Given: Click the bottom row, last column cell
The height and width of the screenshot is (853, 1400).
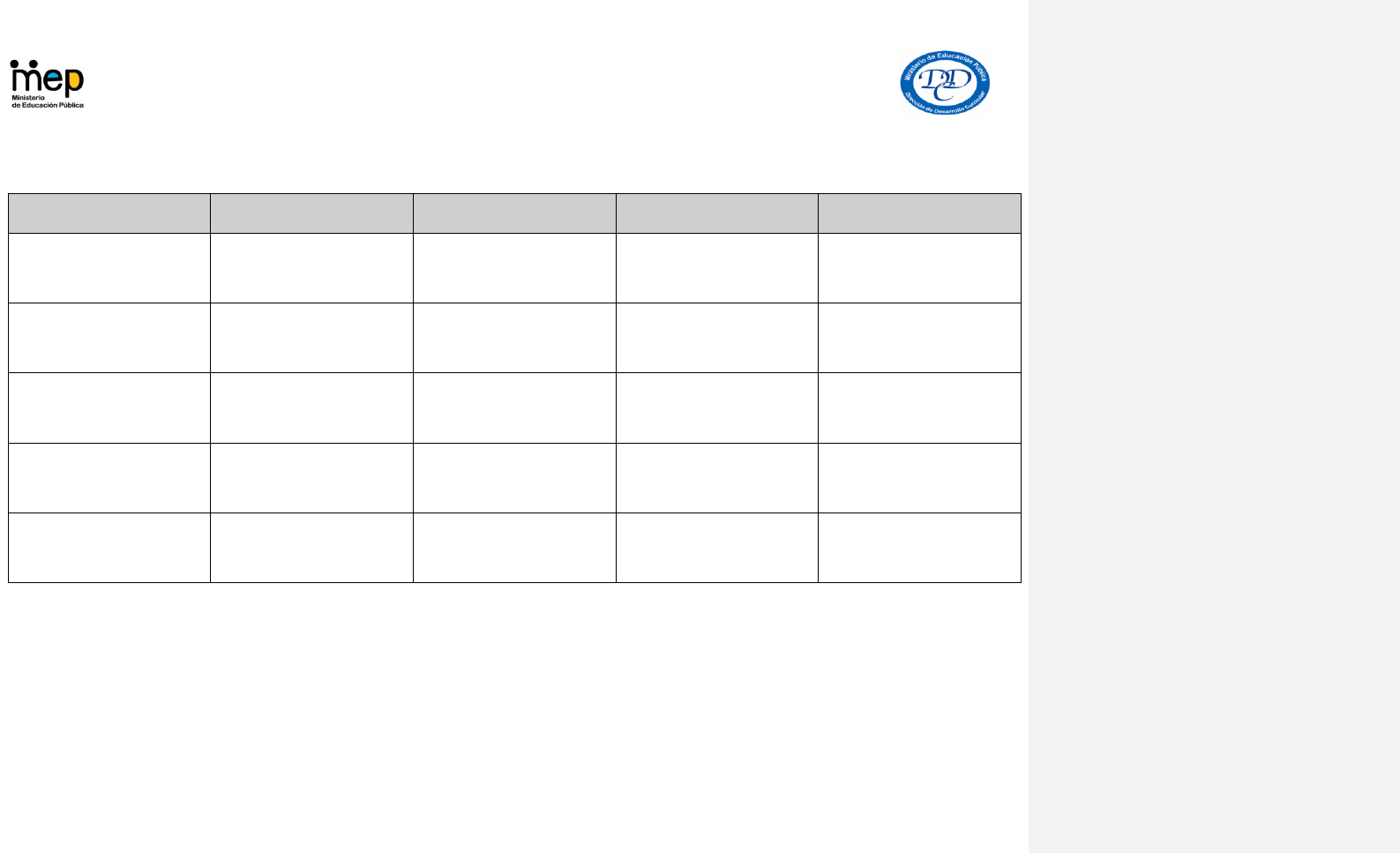Looking at the screenshot, I should (919, 548).
